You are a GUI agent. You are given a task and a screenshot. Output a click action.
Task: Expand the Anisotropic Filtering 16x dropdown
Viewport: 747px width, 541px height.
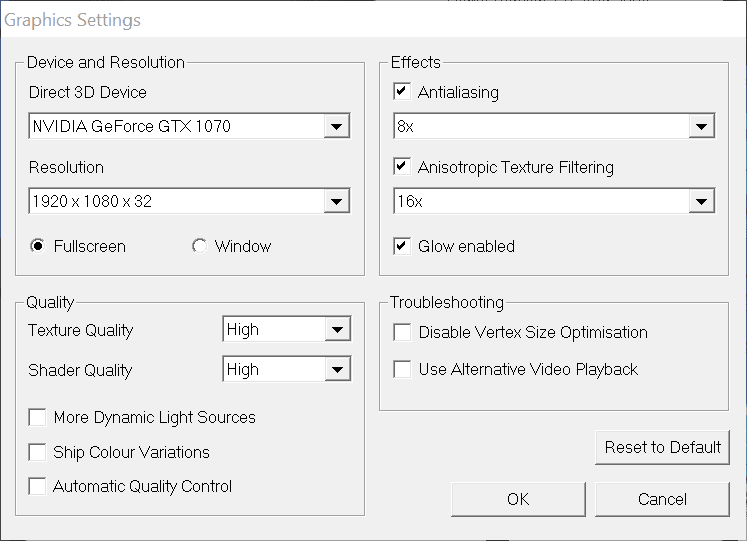click(x=702, y=202)
